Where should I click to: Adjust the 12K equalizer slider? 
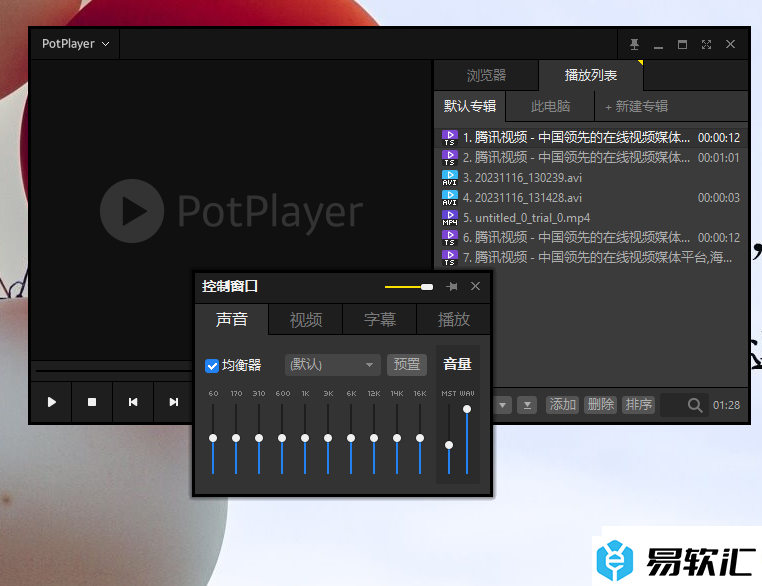point(374,438)
